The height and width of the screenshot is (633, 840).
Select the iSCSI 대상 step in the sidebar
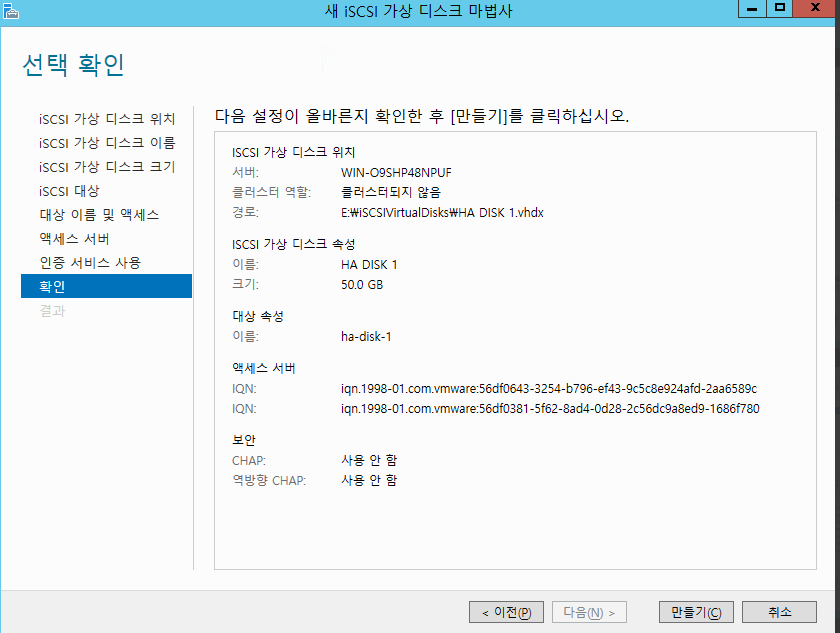[69, 191]
